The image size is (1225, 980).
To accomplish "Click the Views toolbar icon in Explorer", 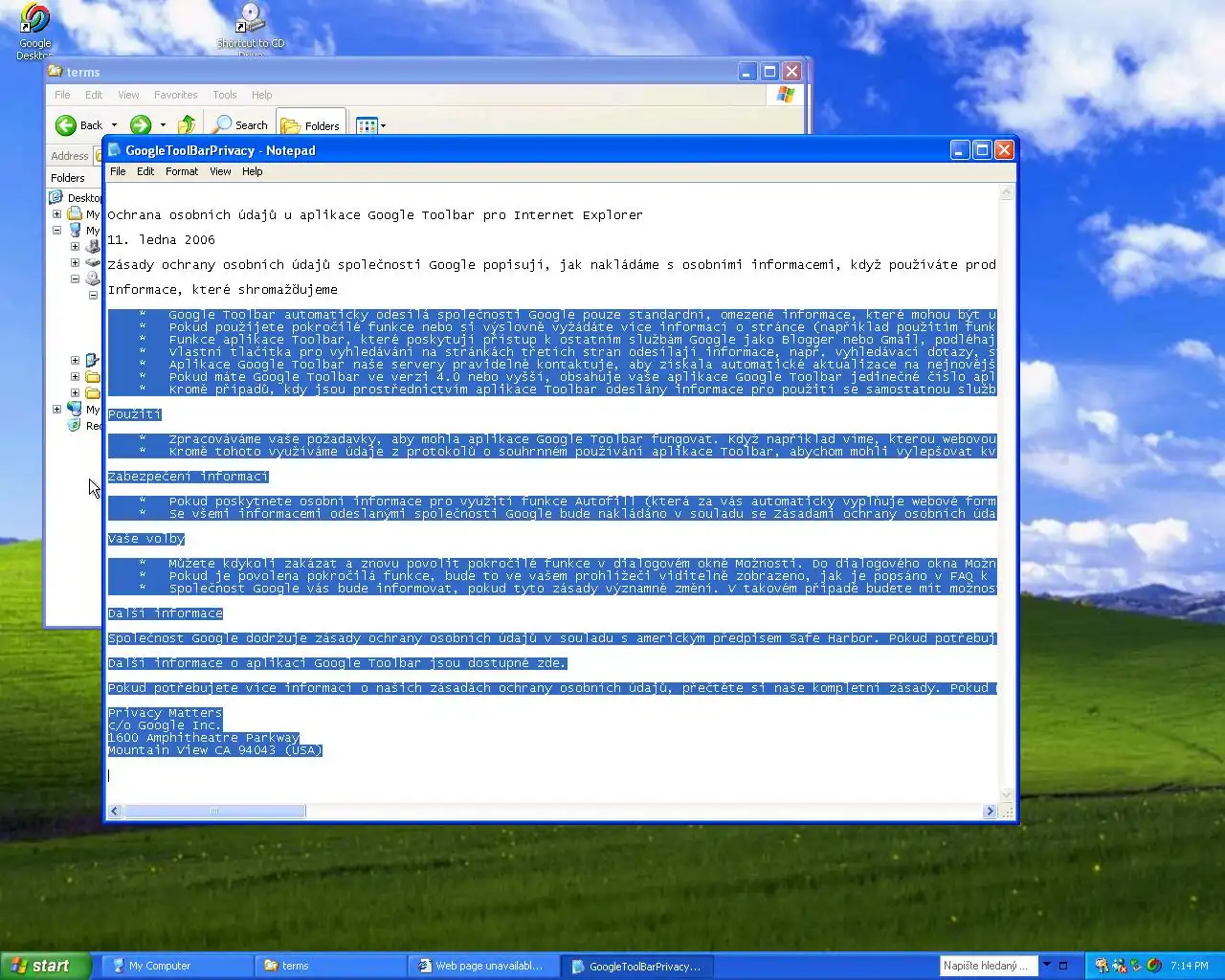I will [x=366, y=125].
